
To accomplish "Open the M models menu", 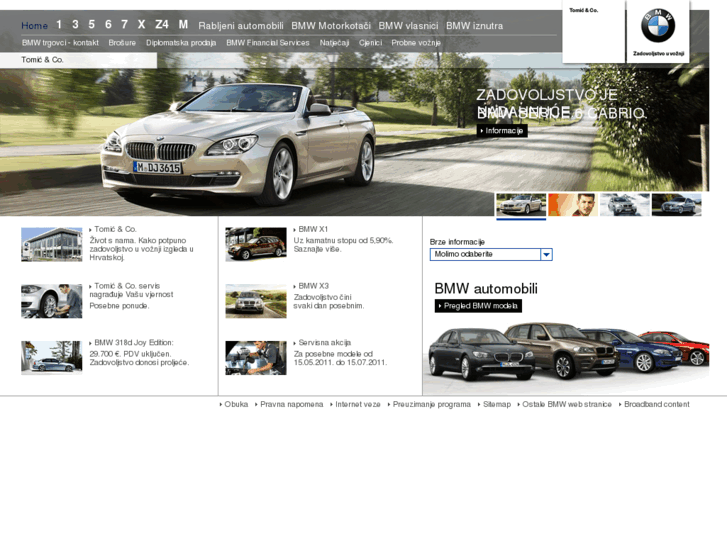I will coord(183,24).
